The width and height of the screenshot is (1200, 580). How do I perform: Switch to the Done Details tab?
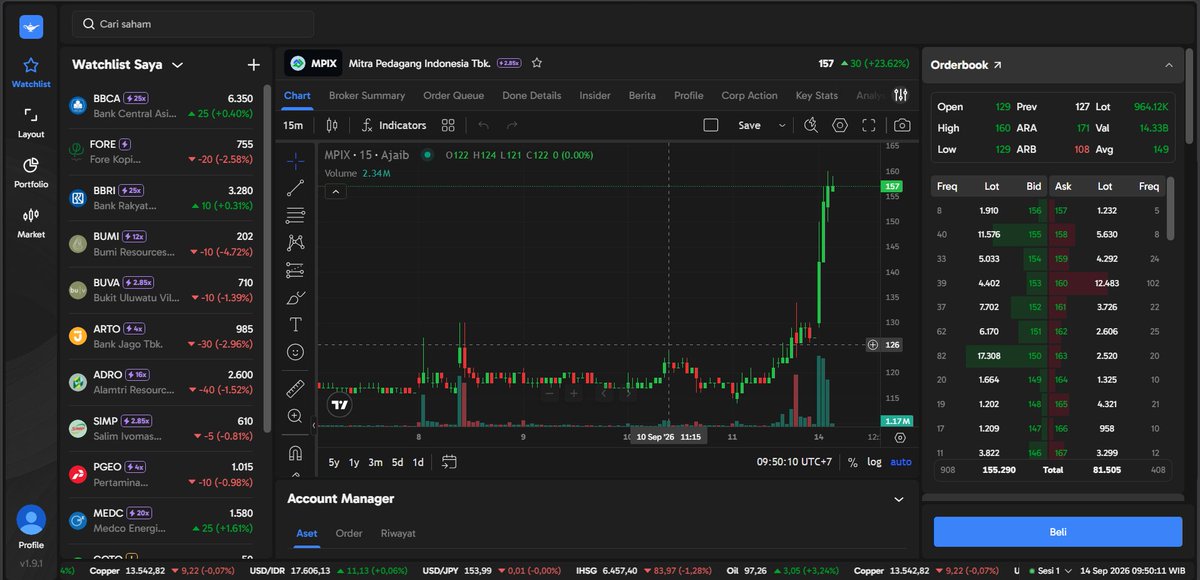click(532, 95)
